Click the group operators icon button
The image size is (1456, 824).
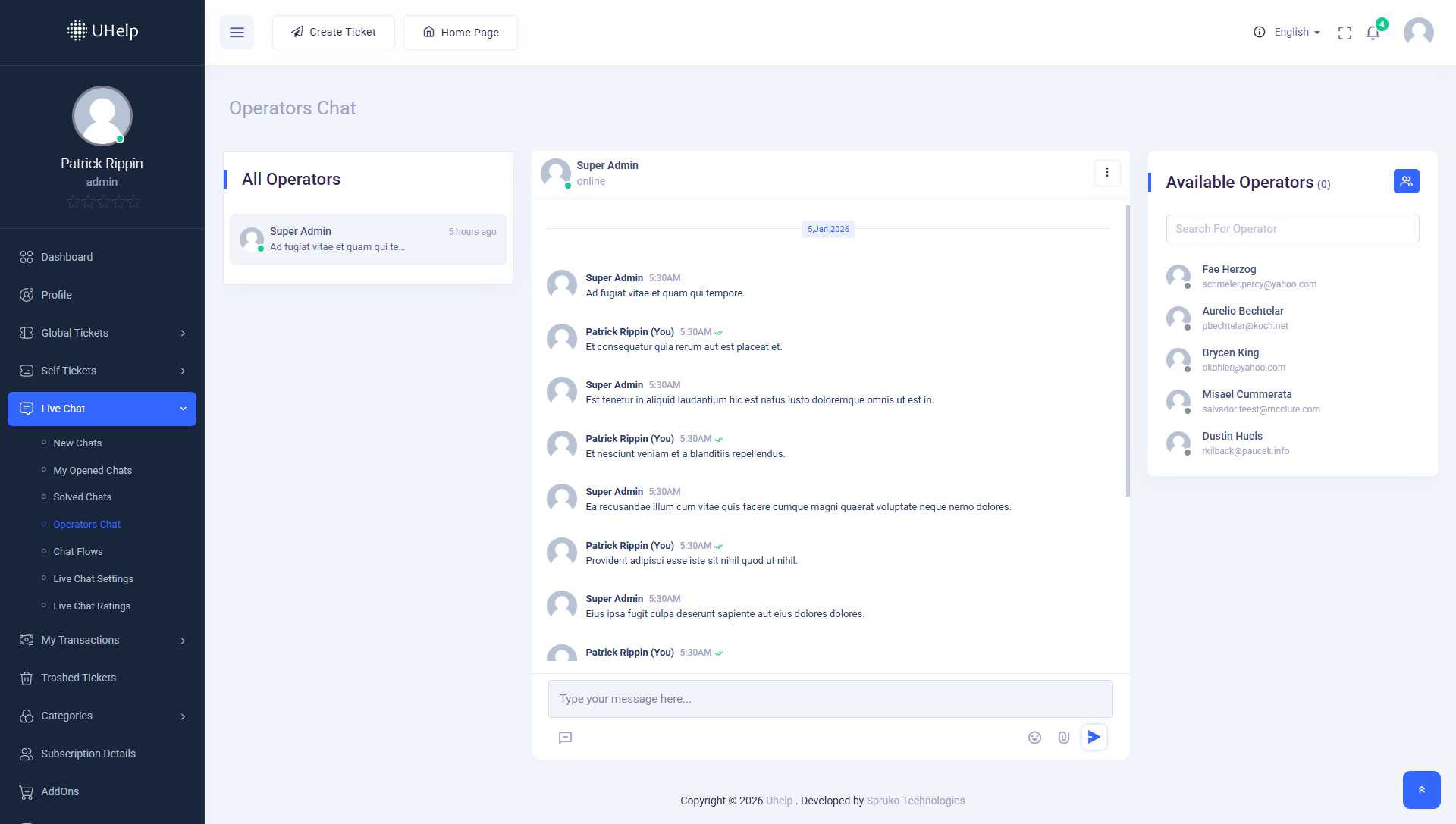1406,181
